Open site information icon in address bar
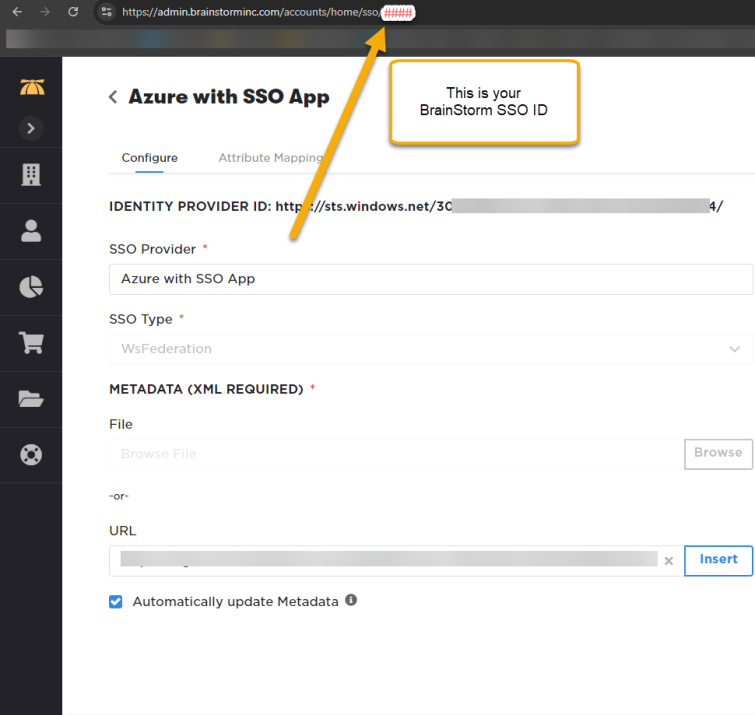 coord(107,12)
